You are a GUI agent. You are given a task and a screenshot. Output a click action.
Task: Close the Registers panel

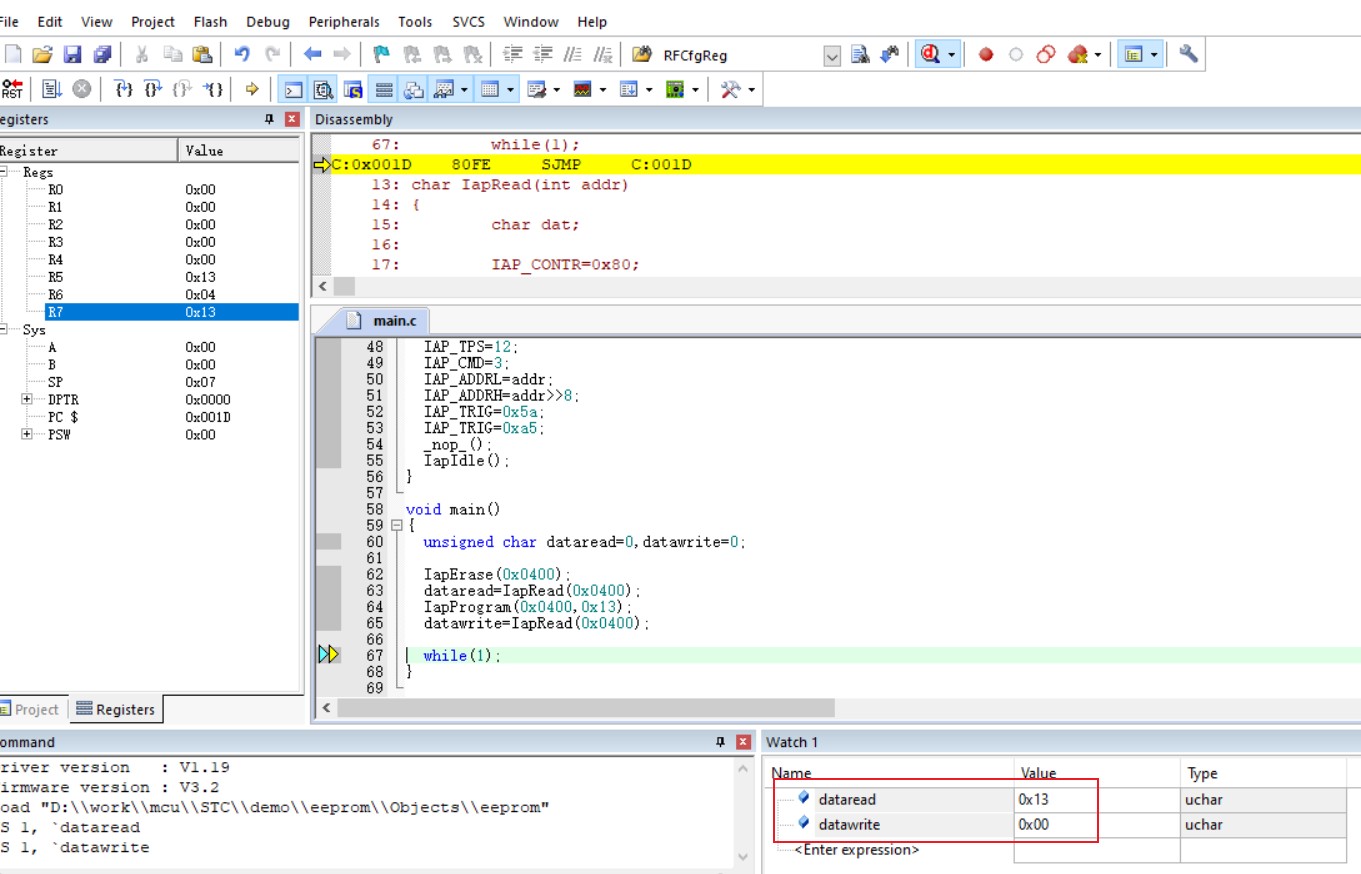tap(292, 119)
